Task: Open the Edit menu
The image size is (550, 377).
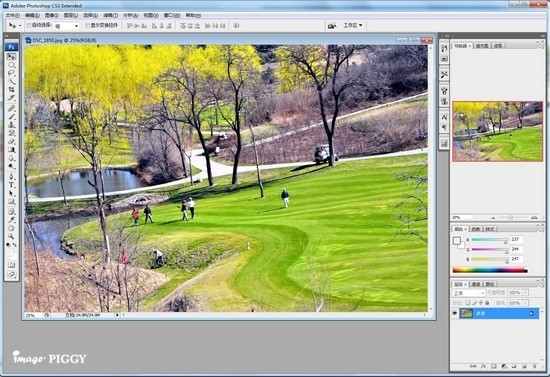Action: click(x=32, y=15)
